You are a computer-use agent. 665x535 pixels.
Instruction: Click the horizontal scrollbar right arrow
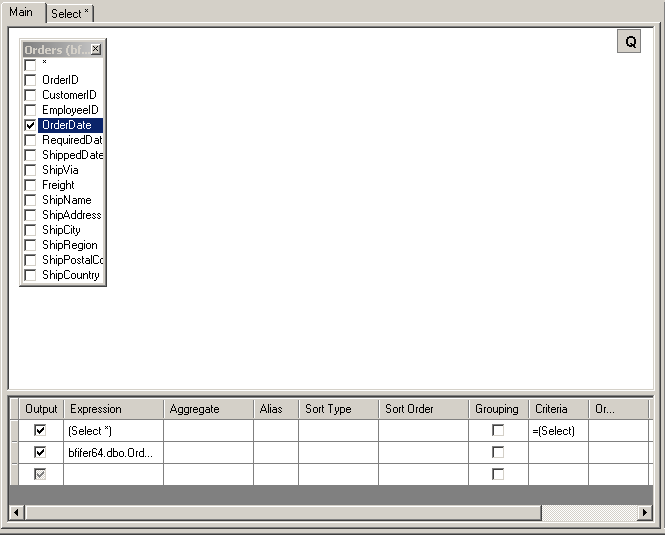(645, 513)
